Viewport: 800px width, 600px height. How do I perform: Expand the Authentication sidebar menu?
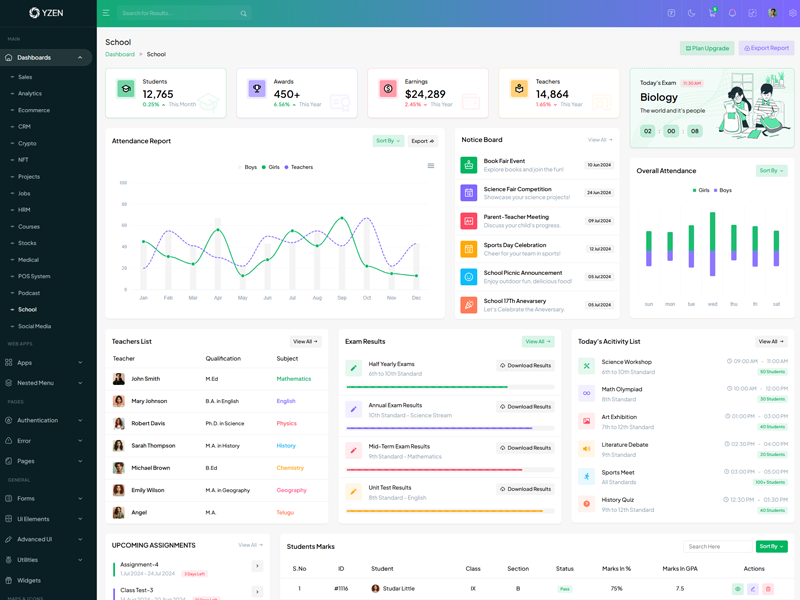point(46,420)
